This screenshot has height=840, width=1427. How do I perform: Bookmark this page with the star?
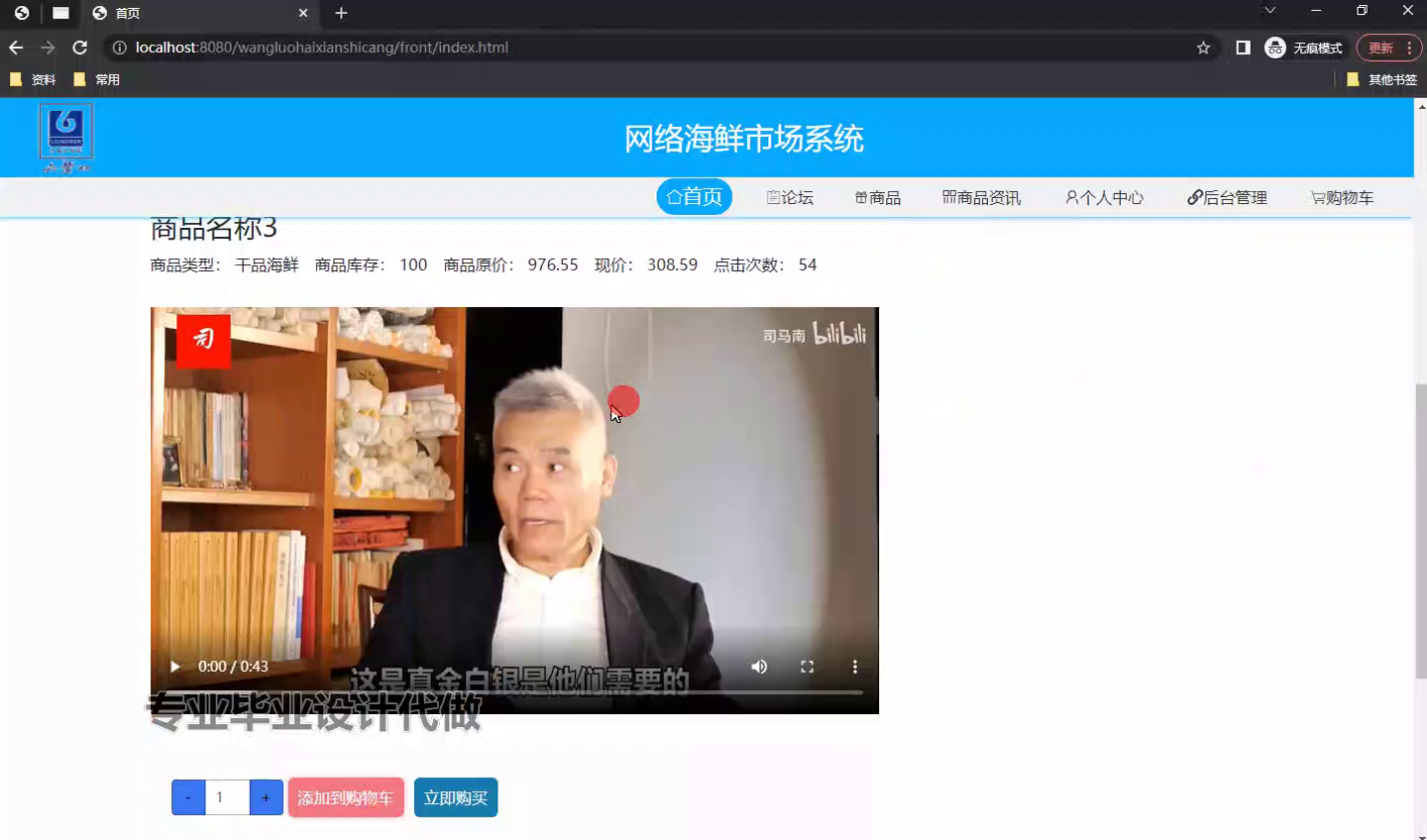pyautogui.click(x=1203, y=48)
